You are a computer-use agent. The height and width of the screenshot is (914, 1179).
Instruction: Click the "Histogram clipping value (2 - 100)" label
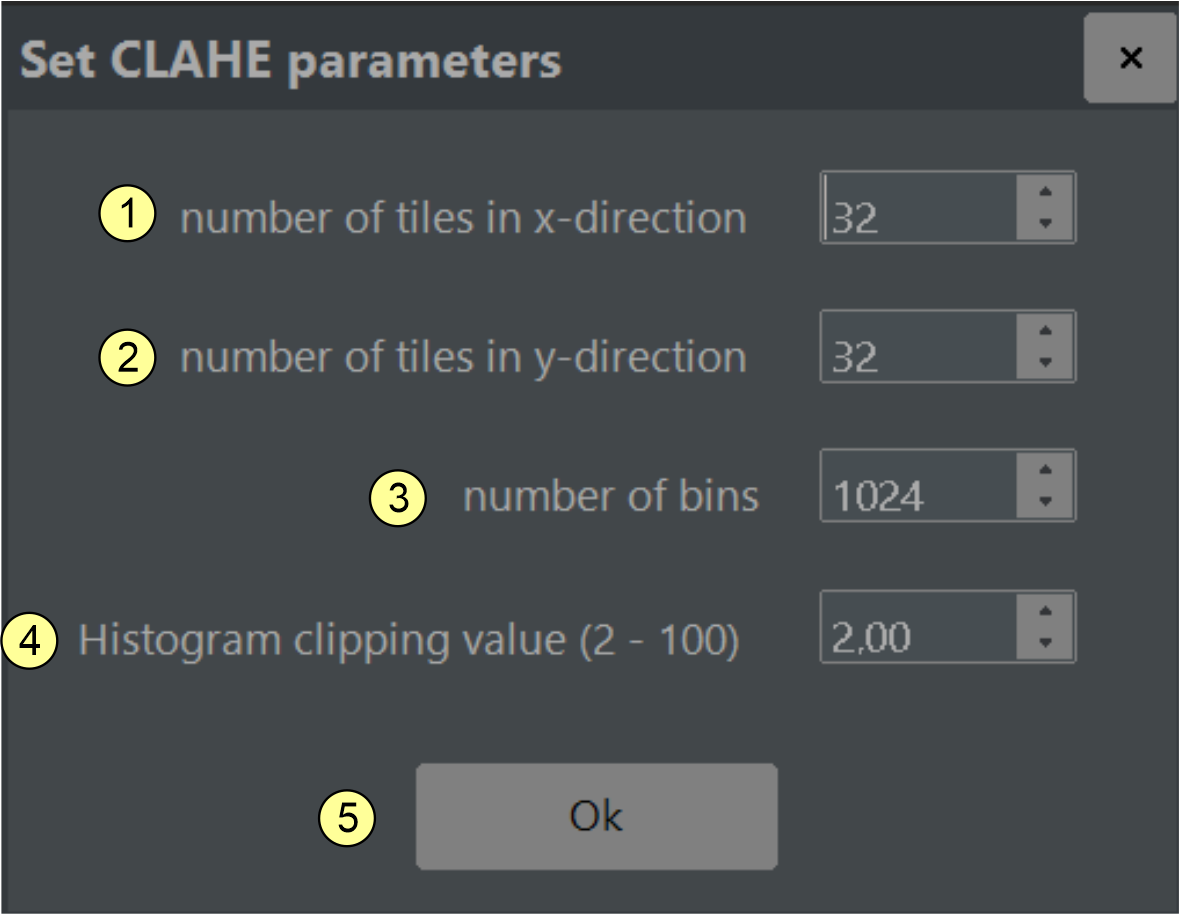click(409, 640)
